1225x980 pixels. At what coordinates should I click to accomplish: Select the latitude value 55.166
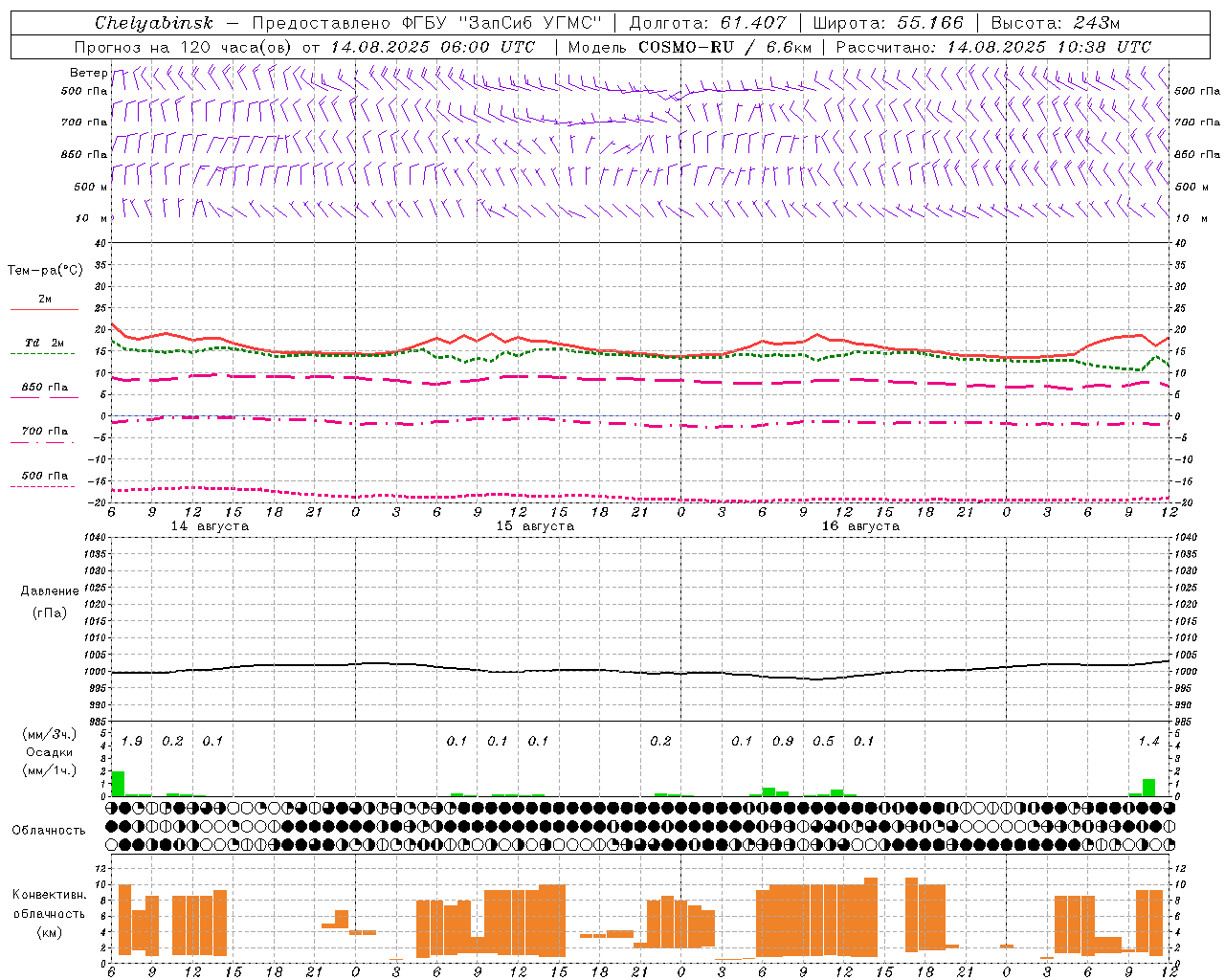(x=930, y=23)
